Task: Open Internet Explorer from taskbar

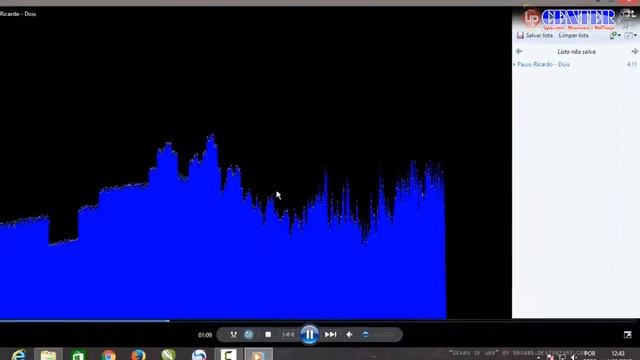Action: [x=19, y=355]
